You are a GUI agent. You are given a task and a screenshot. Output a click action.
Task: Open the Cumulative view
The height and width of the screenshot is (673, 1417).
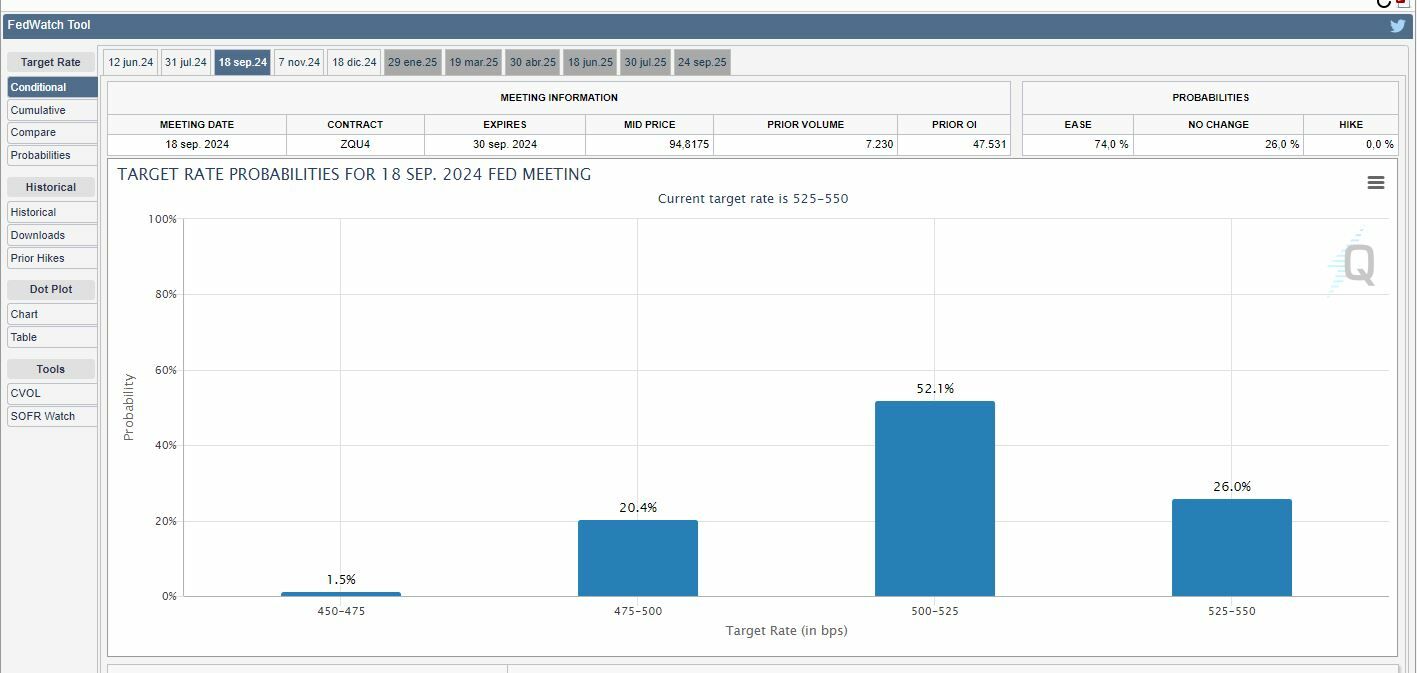52,110
